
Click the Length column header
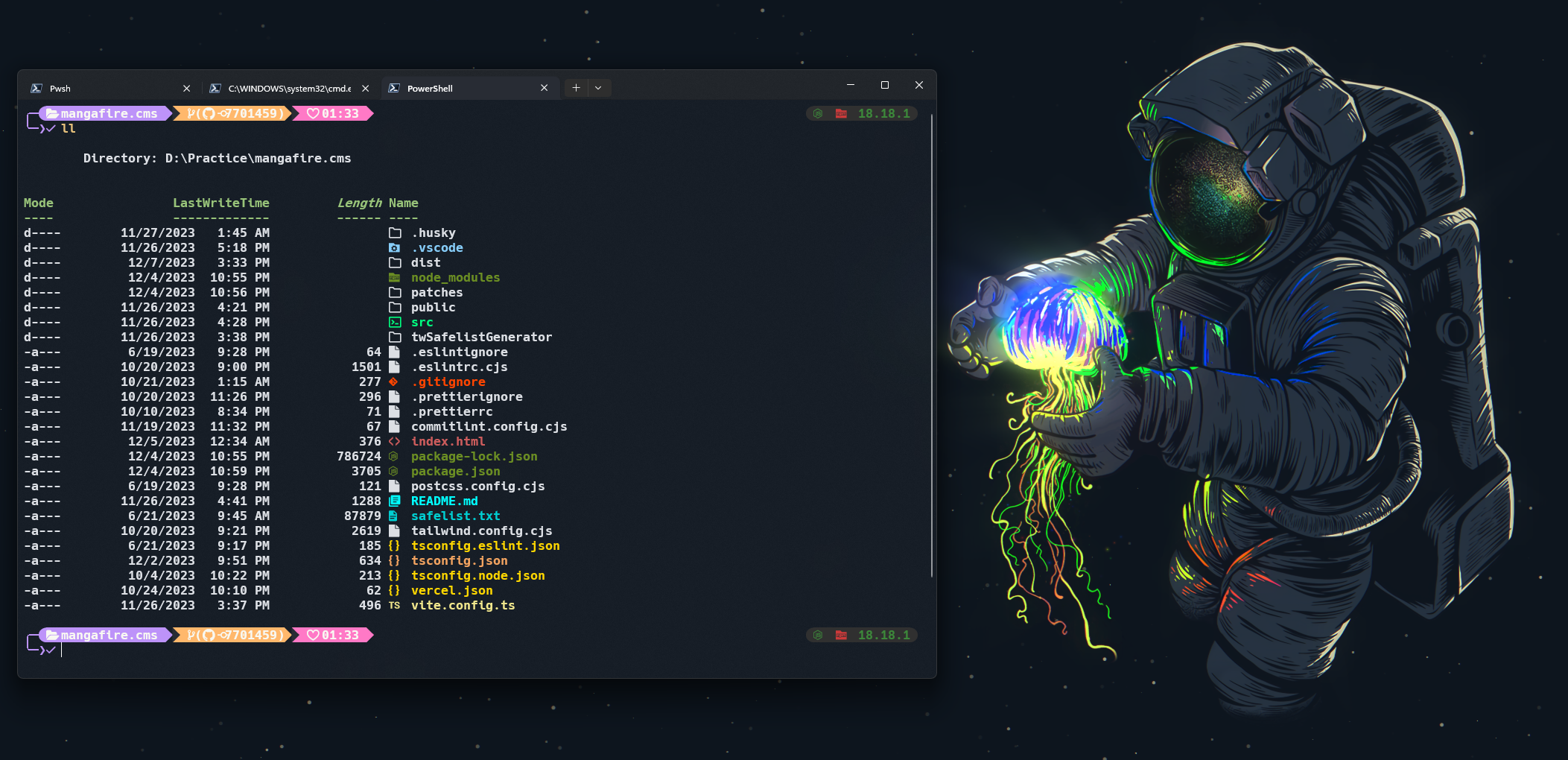(359, 203)
